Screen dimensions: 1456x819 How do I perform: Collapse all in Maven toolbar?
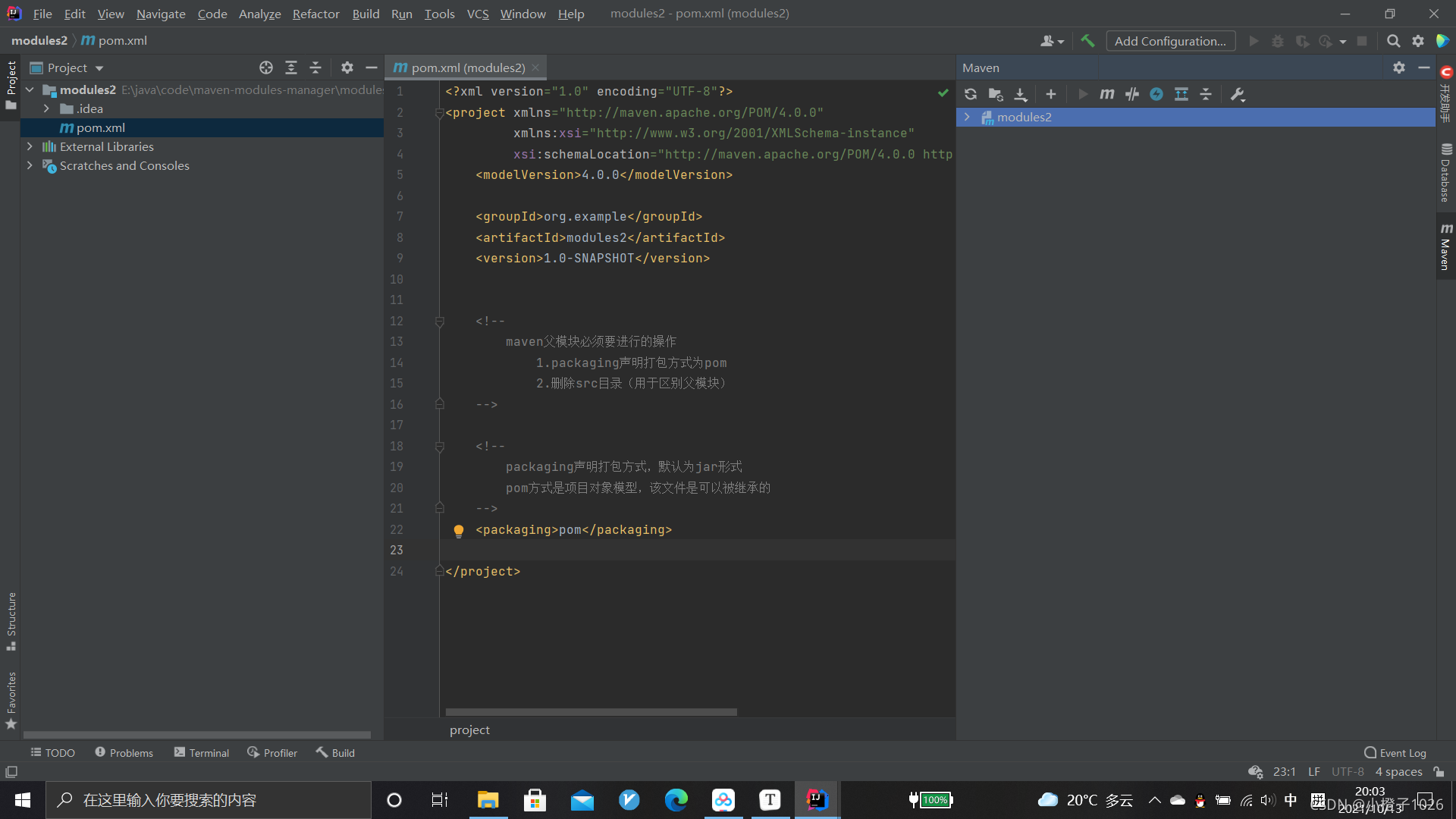point(1206,95)
